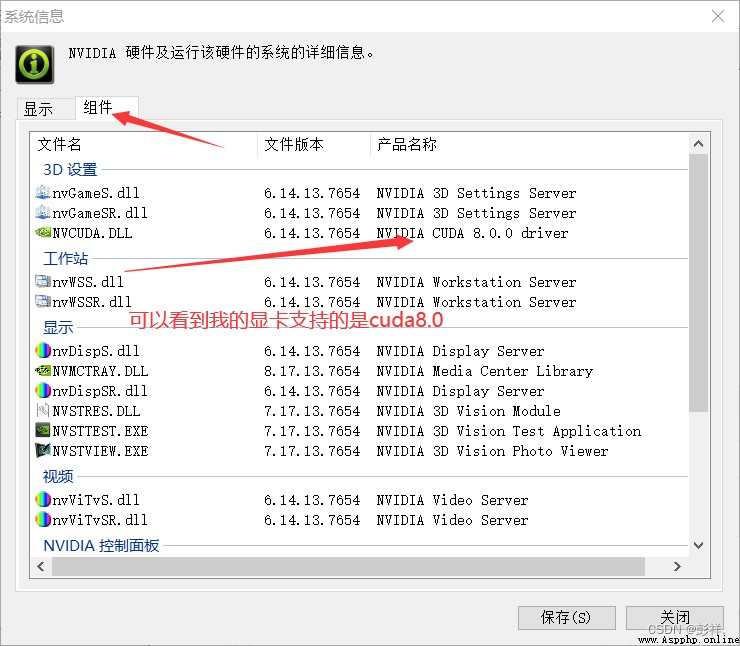Sort by 文件名 column header
Image resolution: width=740 pixels, height=646 pixels.
pos(144,144)
